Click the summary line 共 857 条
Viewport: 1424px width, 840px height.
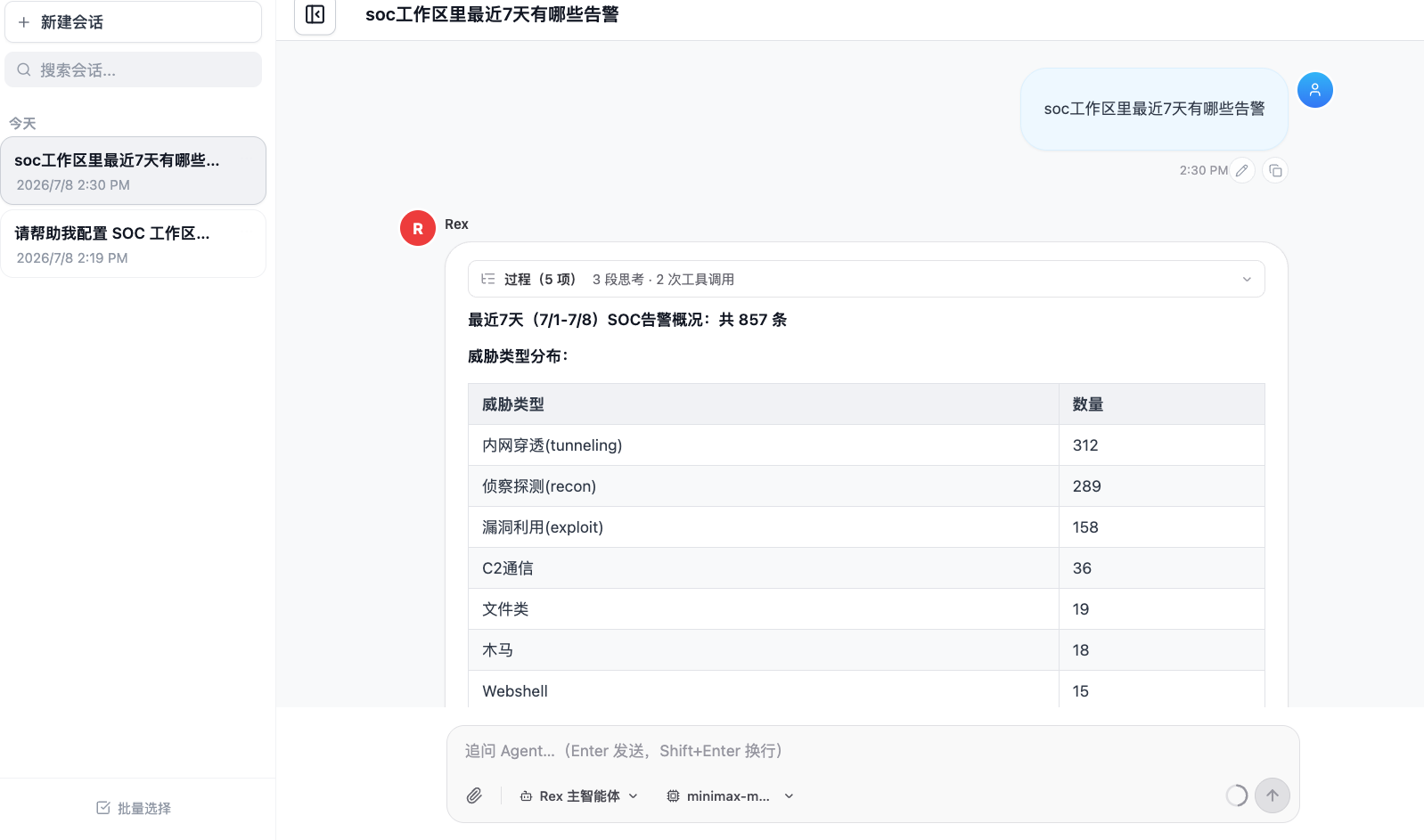point(627,320)
